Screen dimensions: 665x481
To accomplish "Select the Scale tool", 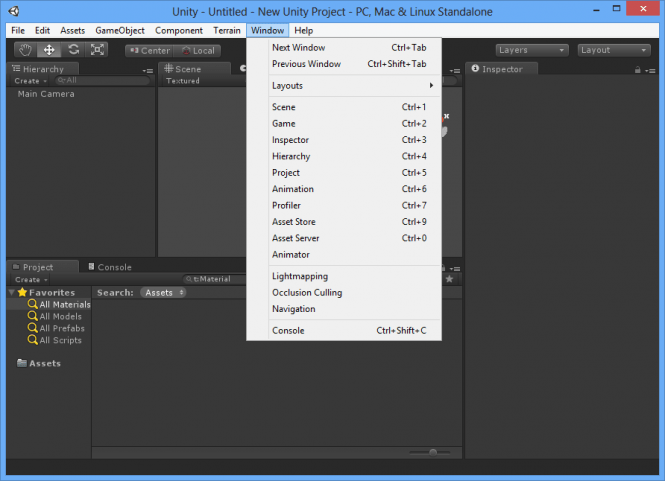I will pyautogui.click(x=97, y=50).
